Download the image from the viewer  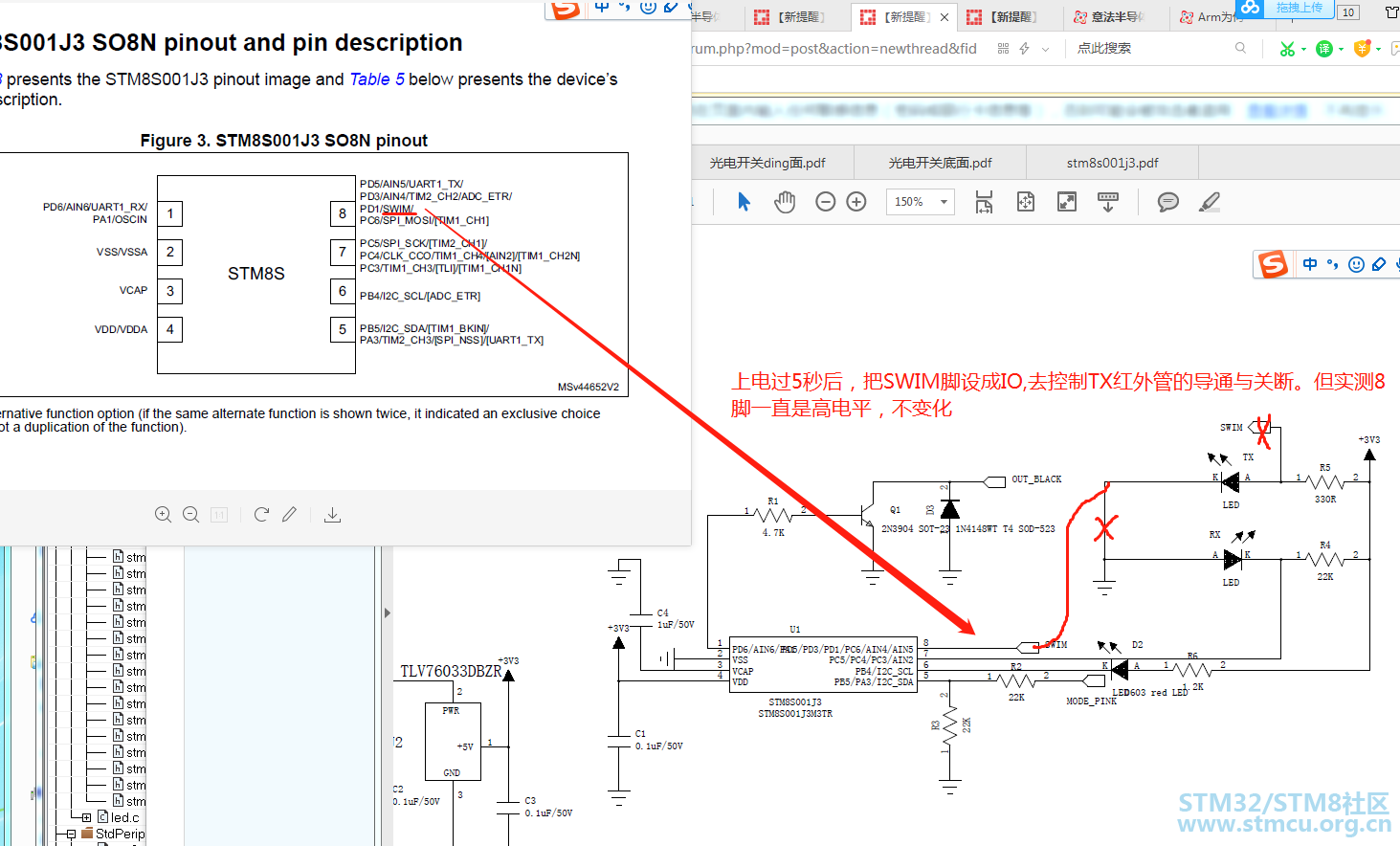pos(332,515)
